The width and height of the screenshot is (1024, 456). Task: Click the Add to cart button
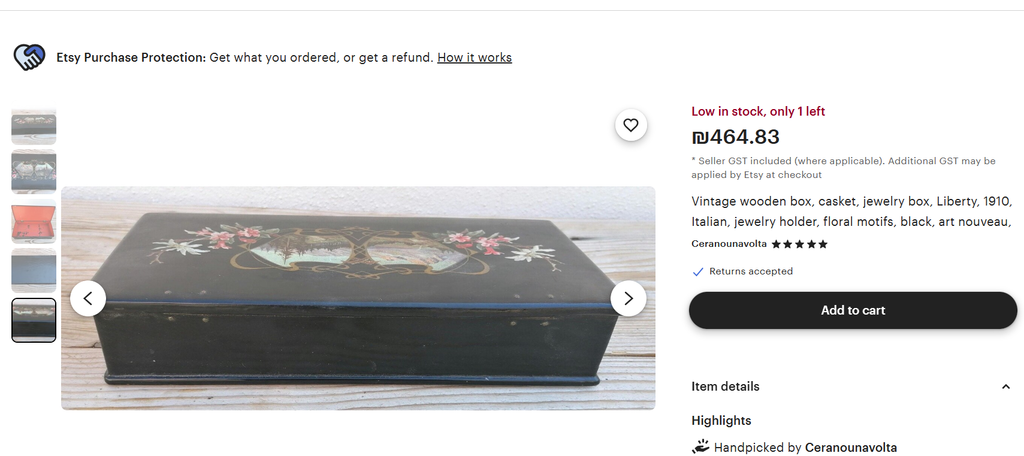coord(853,310)
